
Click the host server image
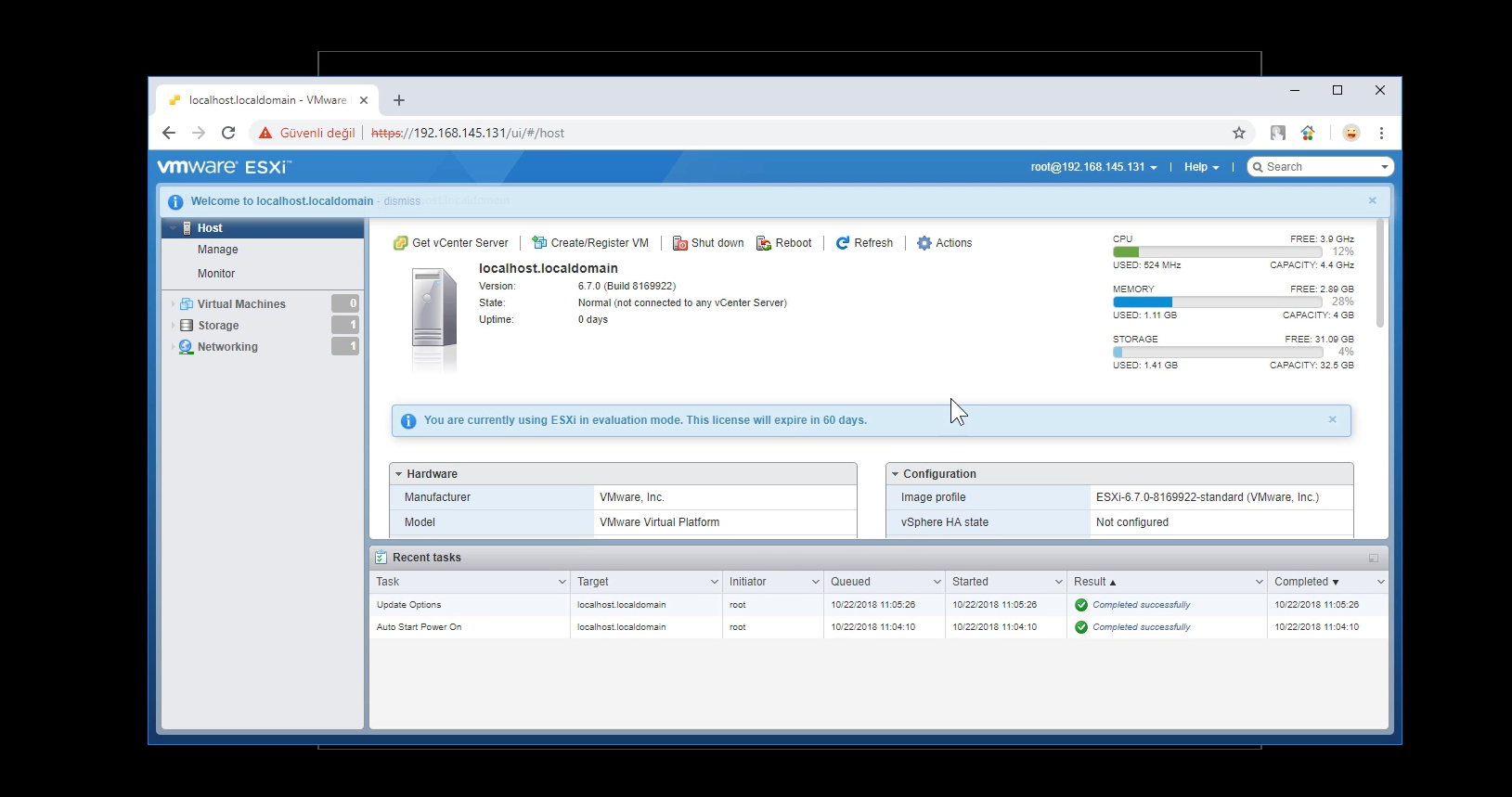click(434, 319)
